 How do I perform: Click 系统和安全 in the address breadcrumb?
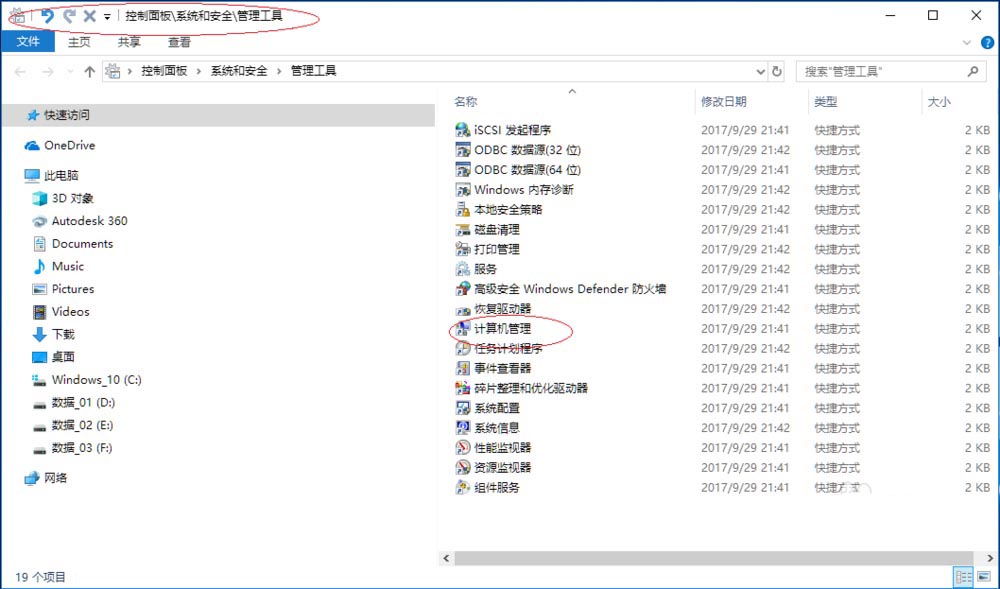point(239,71)
